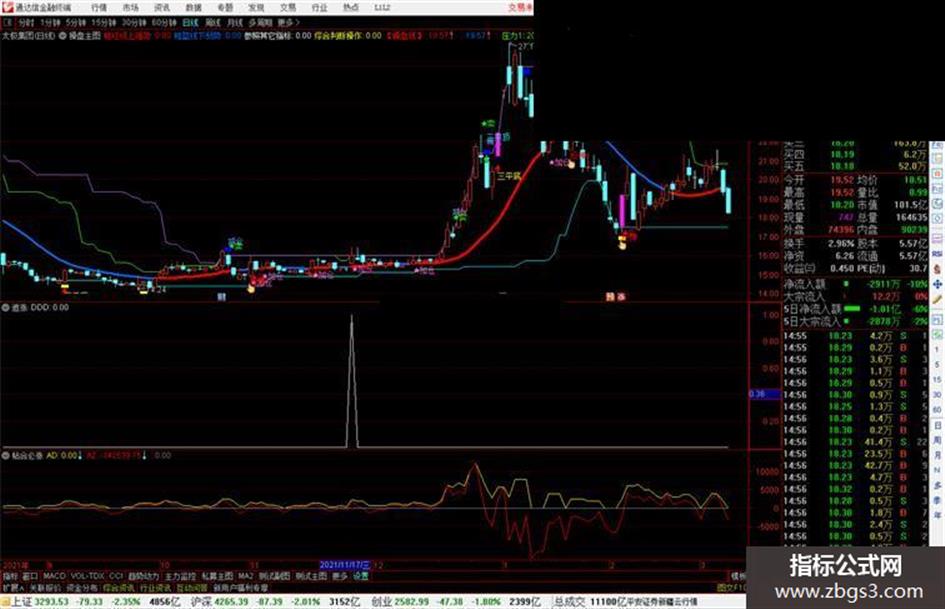Click the 多 multi-period sidebar shortcut
This screenshot has width=945, height=609.
pos(937,485)
